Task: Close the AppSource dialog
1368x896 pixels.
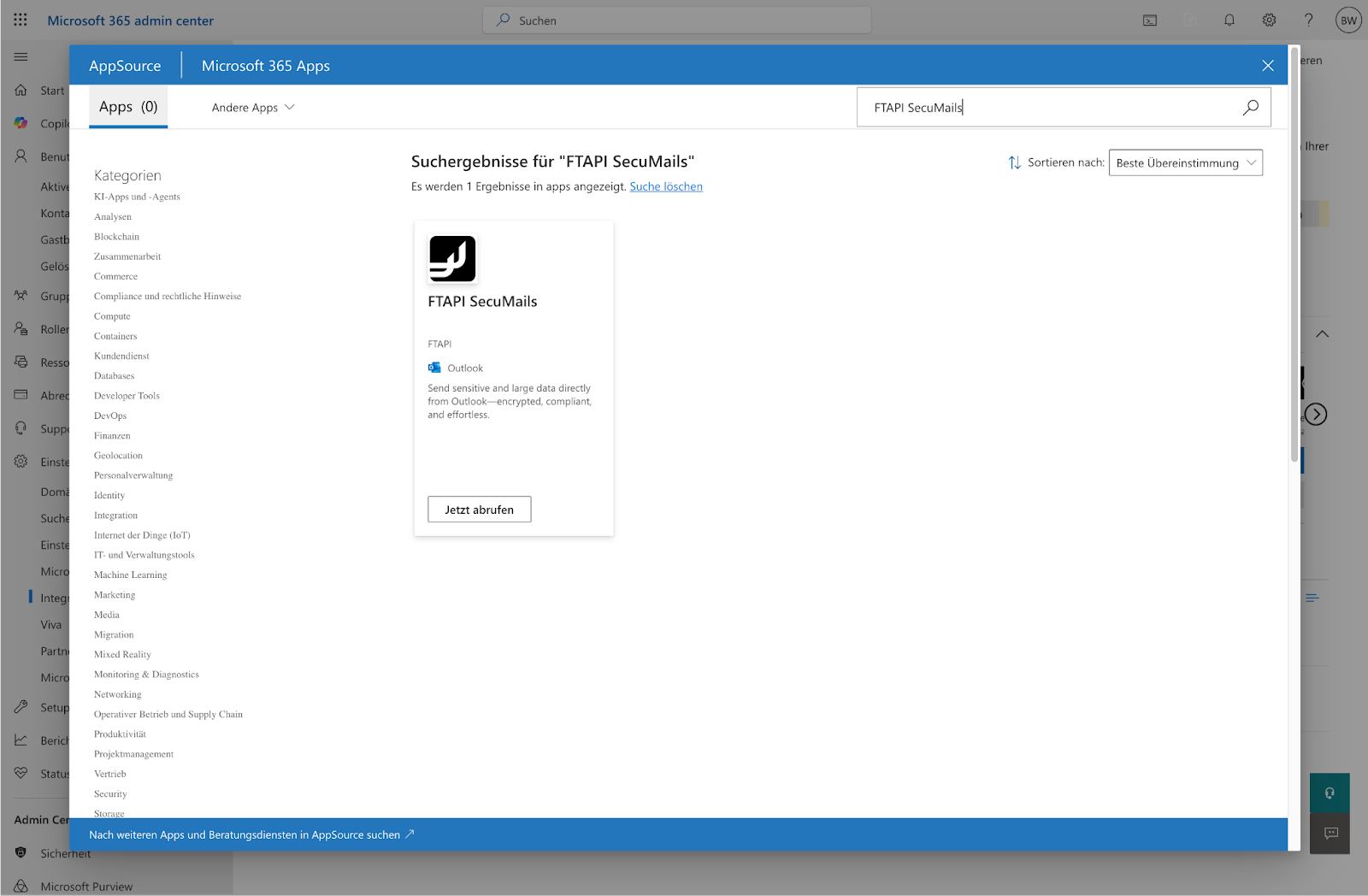Action: tap(1268, 66)
